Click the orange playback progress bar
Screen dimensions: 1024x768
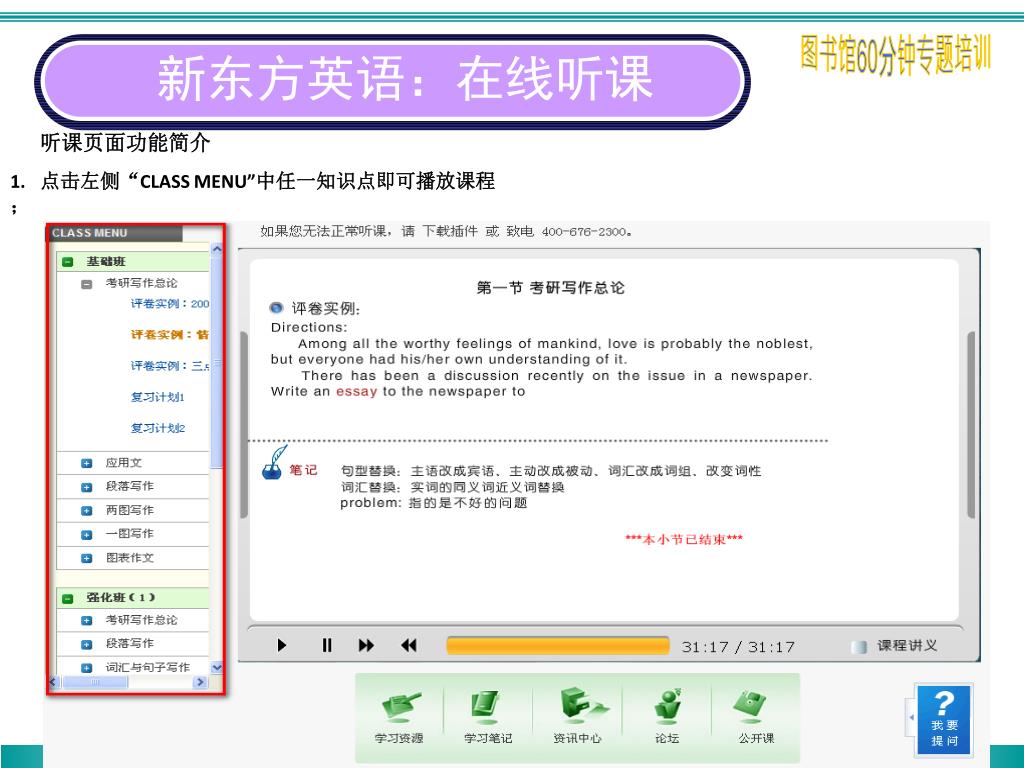click(x=558, y=645)
